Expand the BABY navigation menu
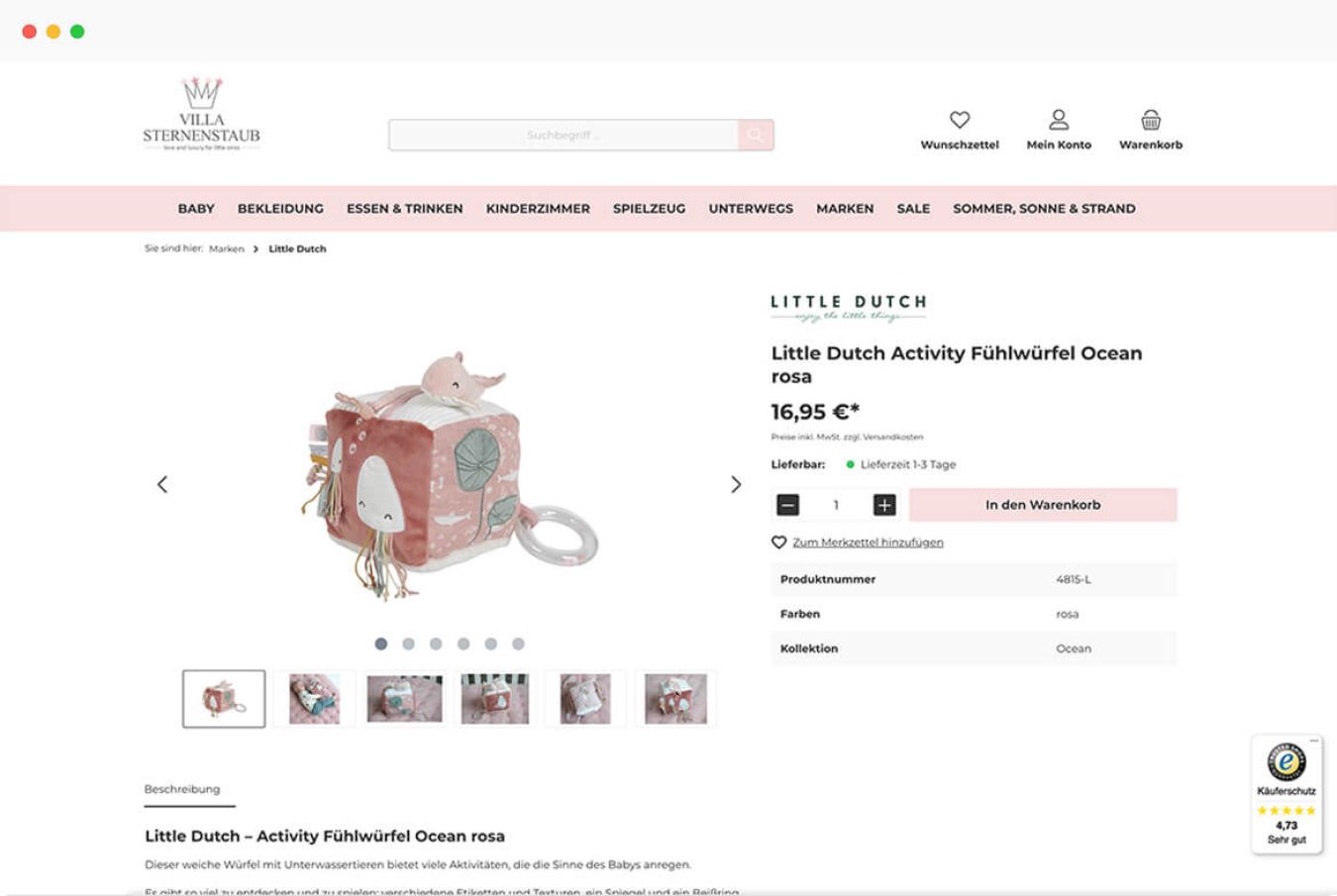Viewport: 1337px width, 896px height. (x=196, y=209)
